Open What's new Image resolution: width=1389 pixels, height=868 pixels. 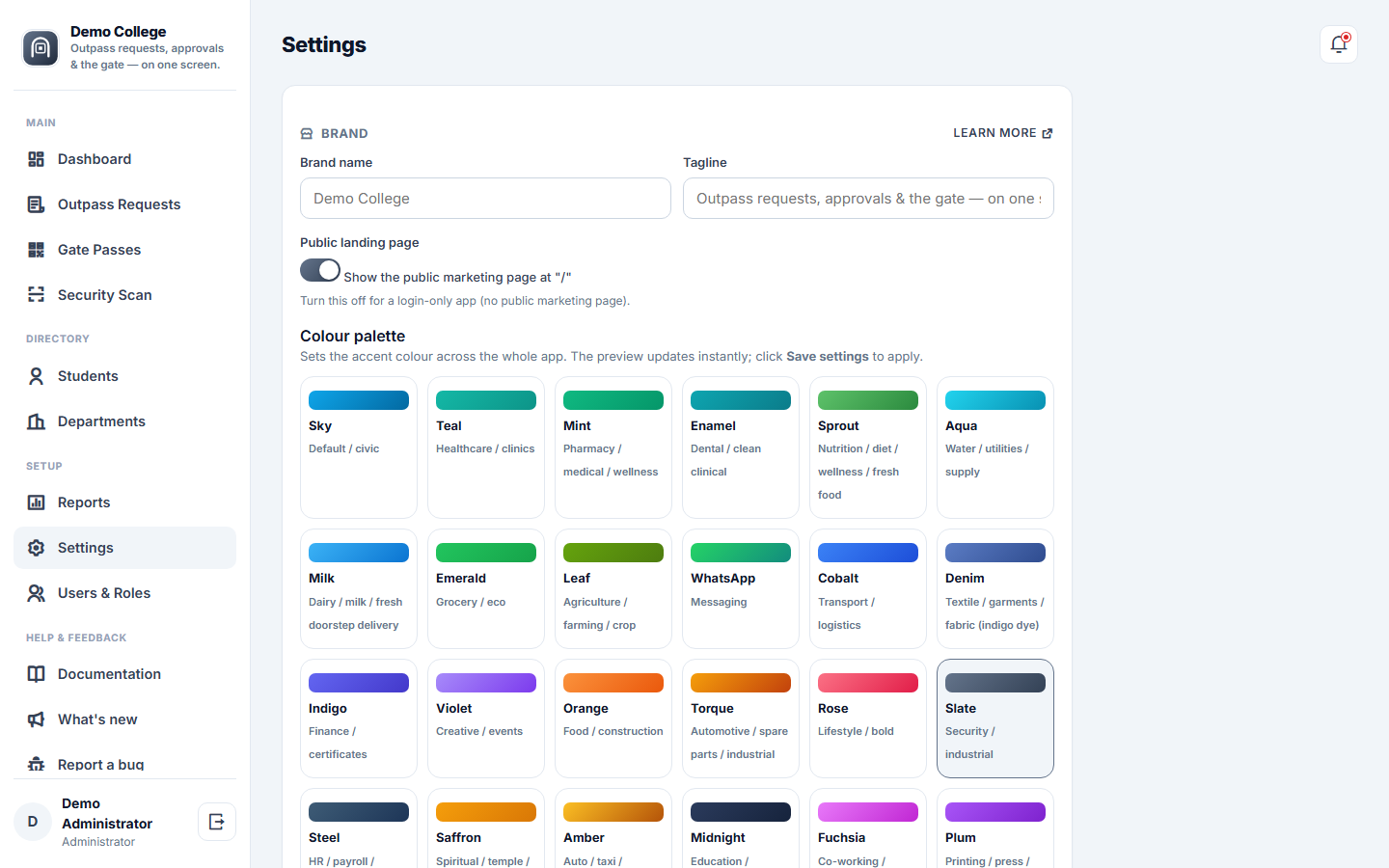[124, 719]
